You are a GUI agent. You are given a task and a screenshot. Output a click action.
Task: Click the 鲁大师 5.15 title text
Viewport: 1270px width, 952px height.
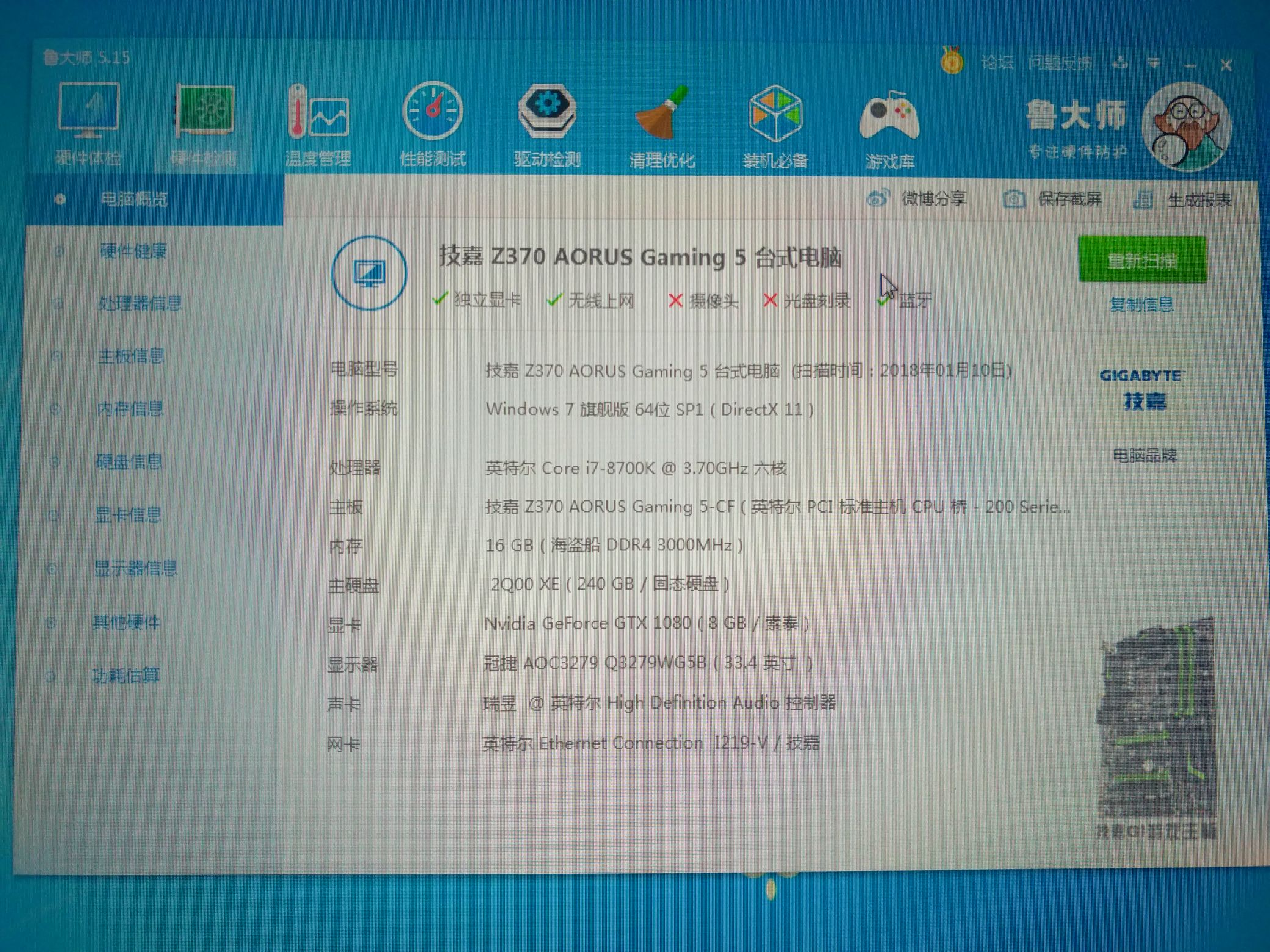point(87,57)
